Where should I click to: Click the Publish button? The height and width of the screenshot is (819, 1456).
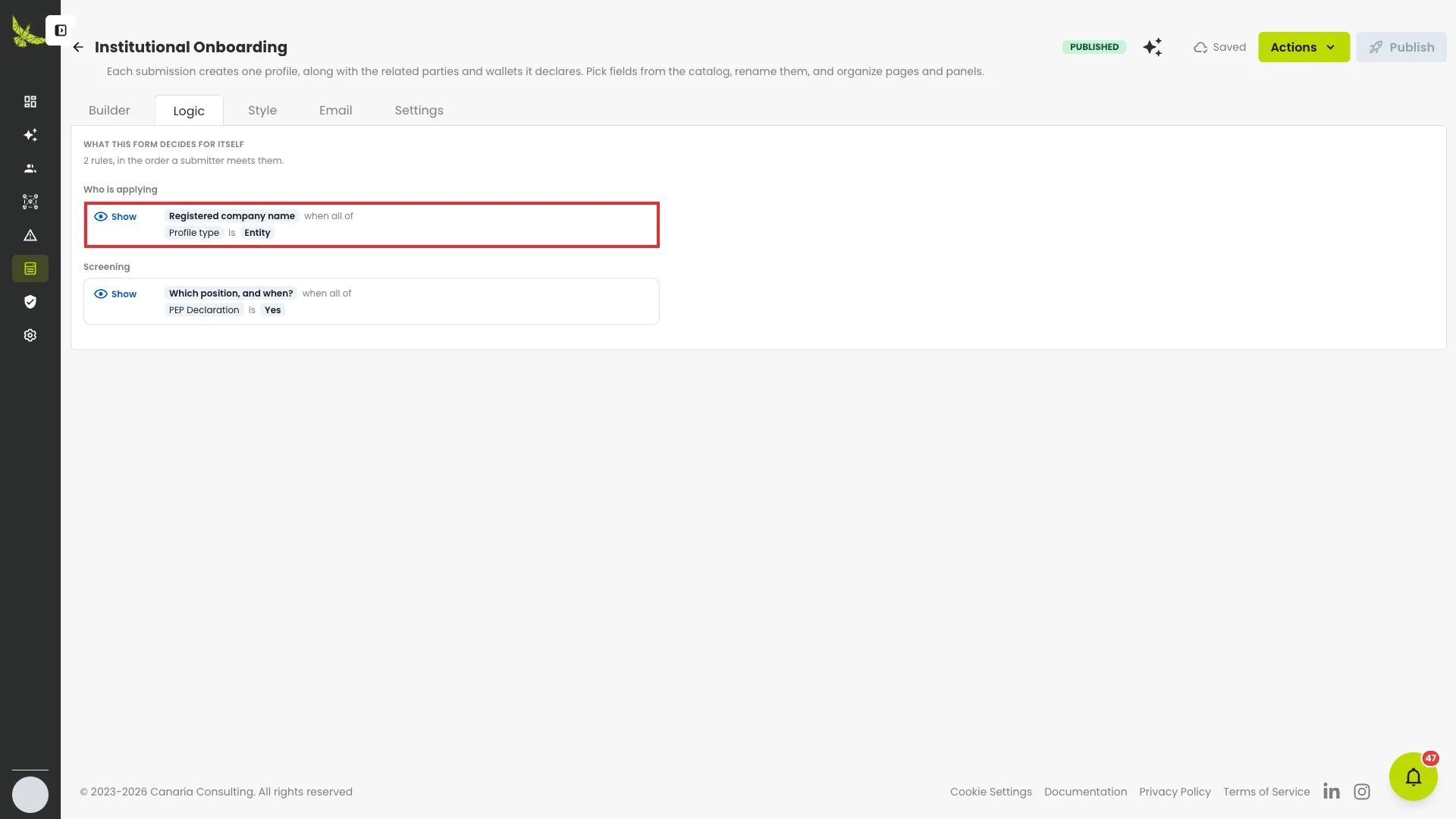point(1401,47)
